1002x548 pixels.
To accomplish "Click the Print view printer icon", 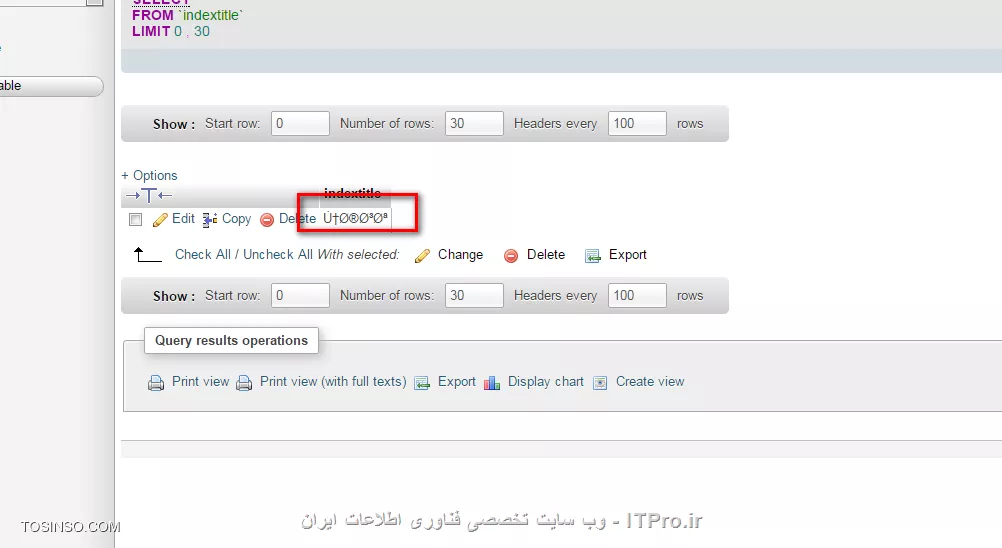I will coord(156,383).
